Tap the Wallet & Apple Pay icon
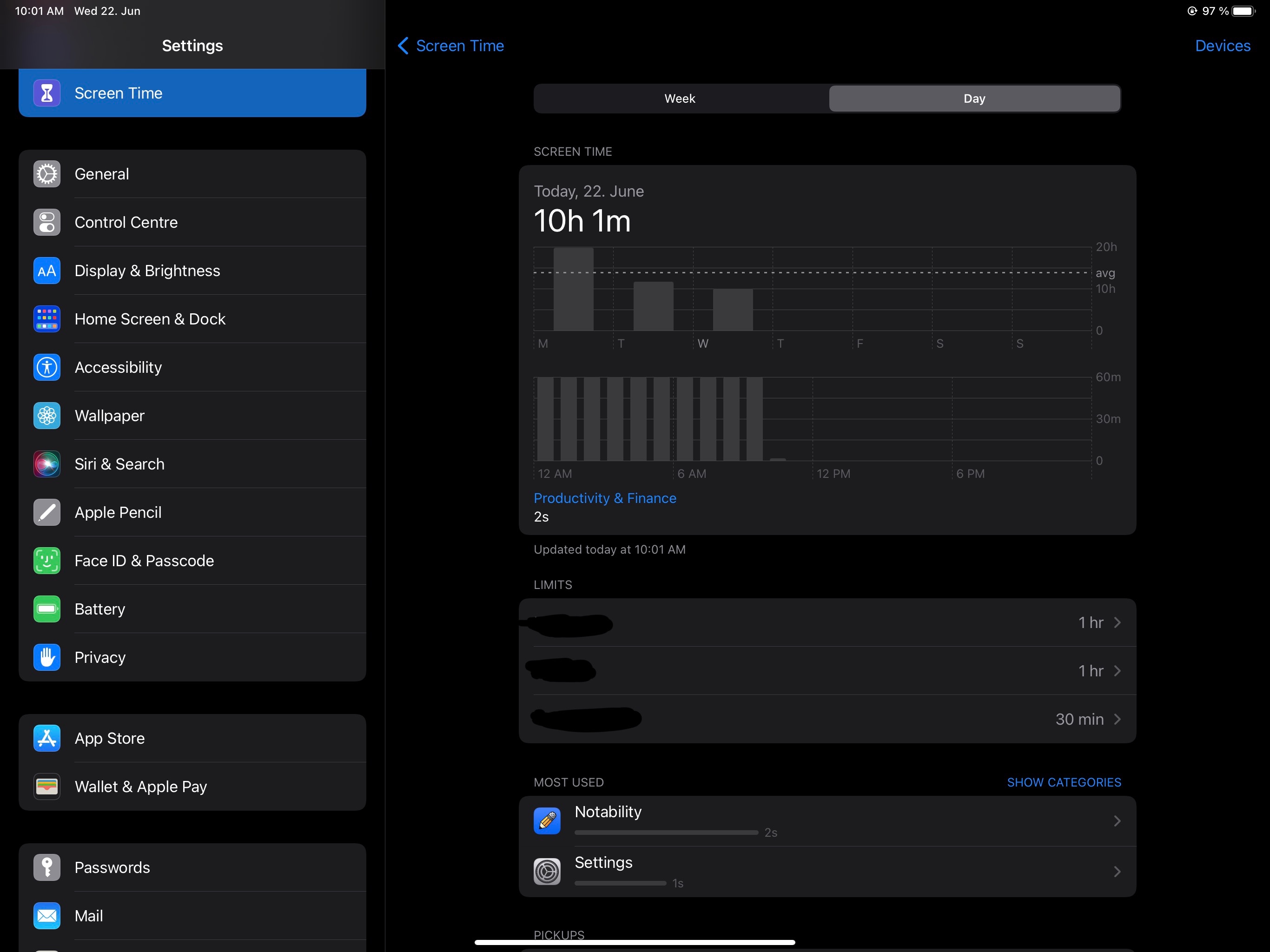The image size is (1270, 952). tap(46, 787)
